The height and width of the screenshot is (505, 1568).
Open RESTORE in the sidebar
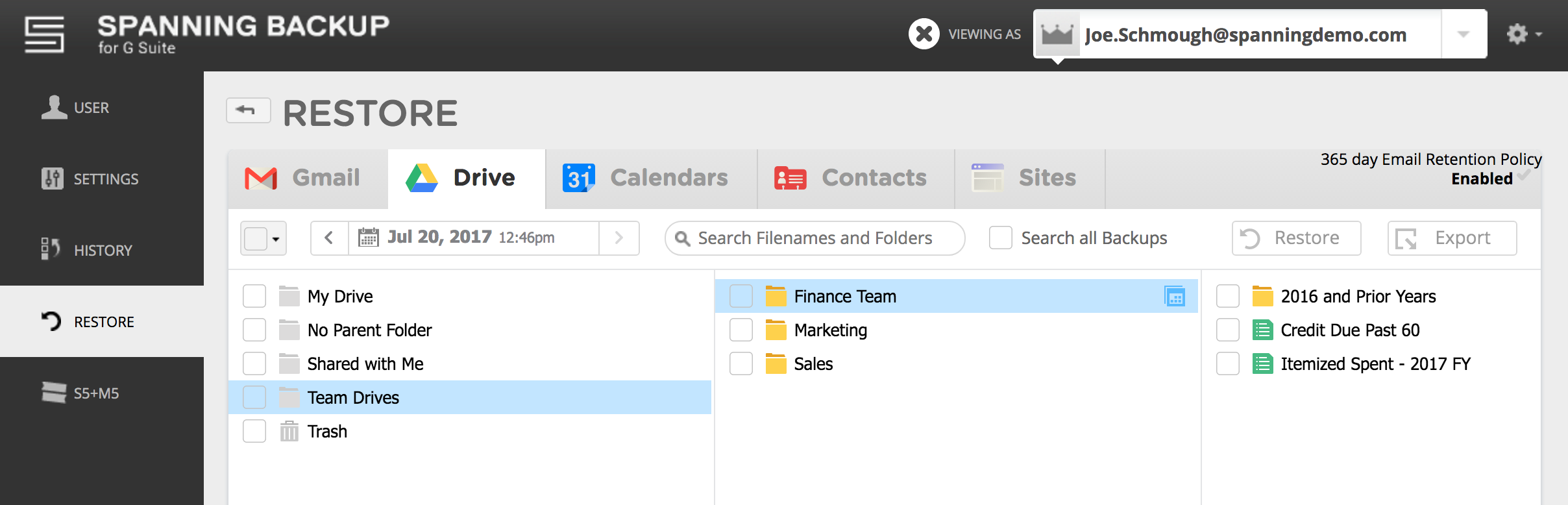102,321
